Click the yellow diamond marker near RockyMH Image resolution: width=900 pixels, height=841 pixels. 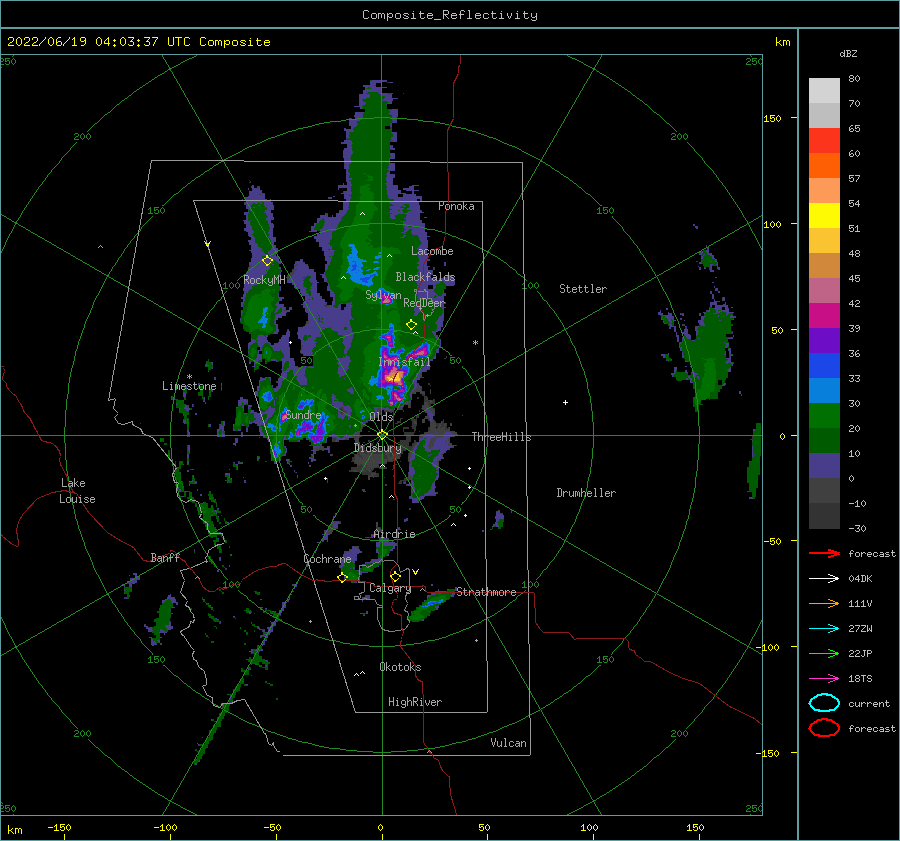tap(267, 261)
